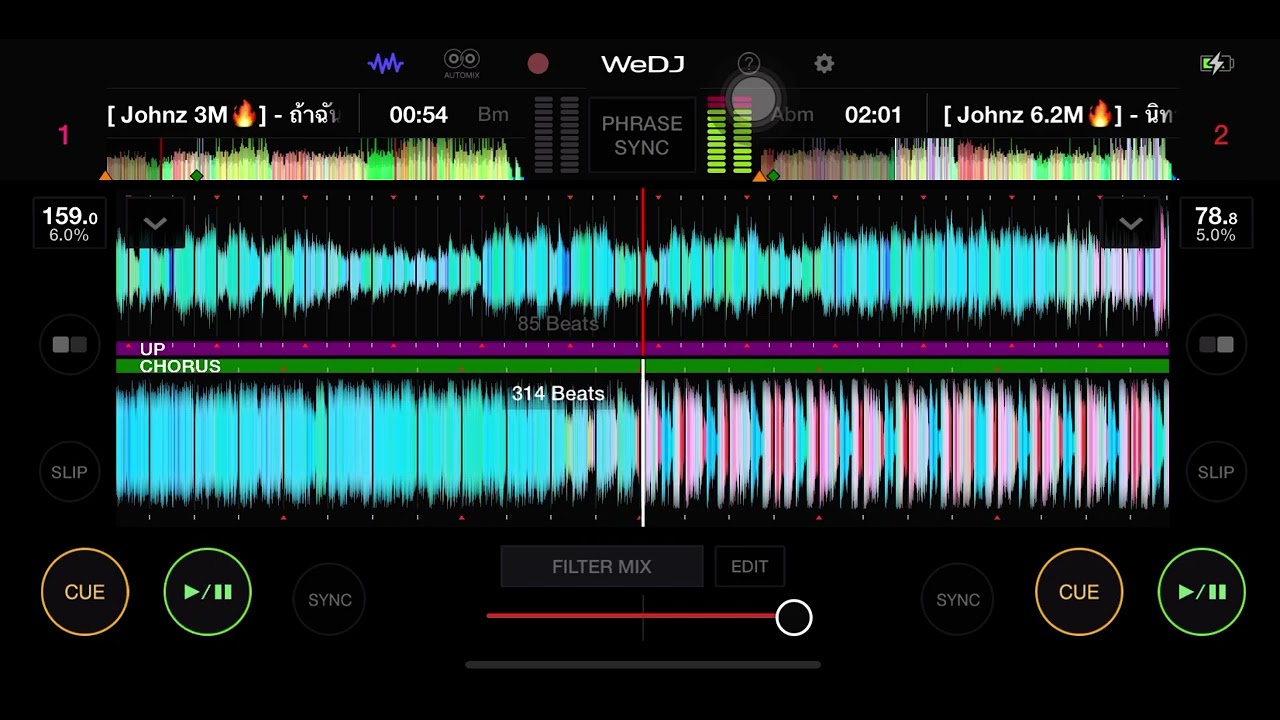The width and height of the screenshot is (1280, 720).
Task: Select deck number 1 label
Action: point(64,135)
